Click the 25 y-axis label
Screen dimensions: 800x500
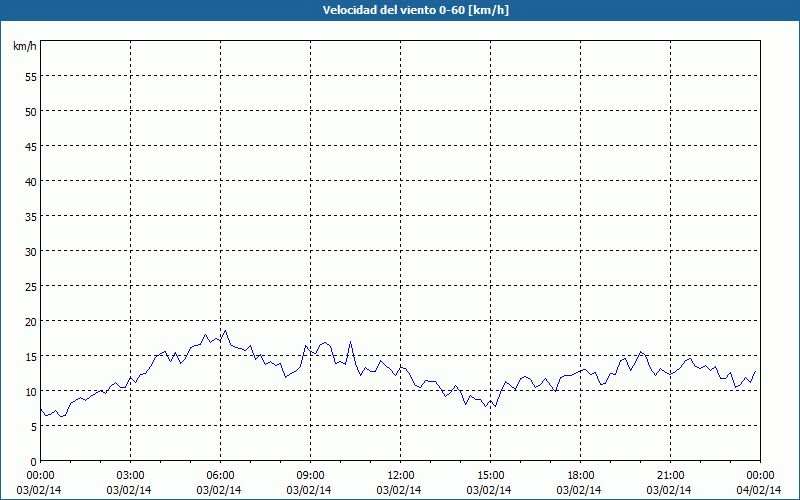30,286
